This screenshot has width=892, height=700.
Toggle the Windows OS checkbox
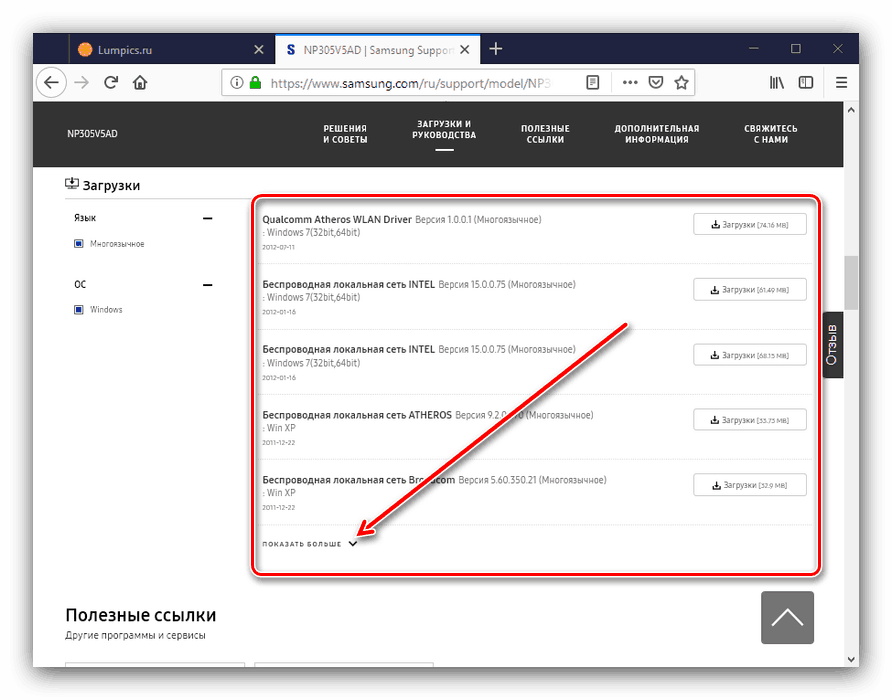click(79, 310)
